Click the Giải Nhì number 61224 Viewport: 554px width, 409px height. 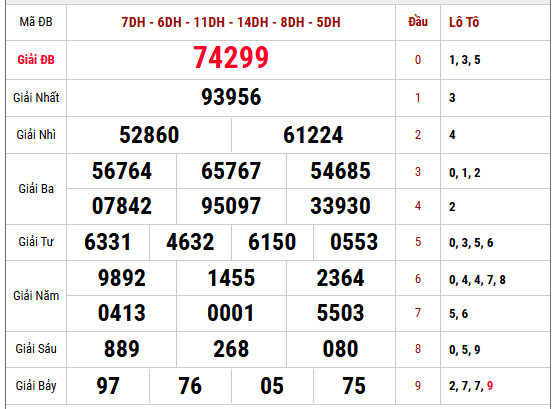[313, 135]
